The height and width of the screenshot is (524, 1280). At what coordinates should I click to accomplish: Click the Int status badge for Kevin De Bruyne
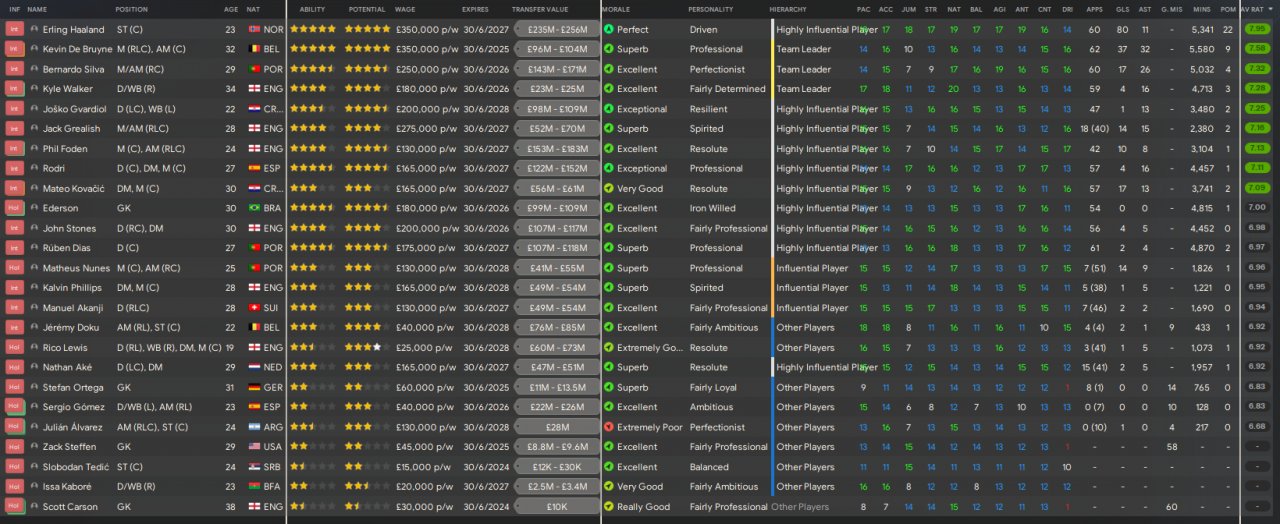pos(14,49)
